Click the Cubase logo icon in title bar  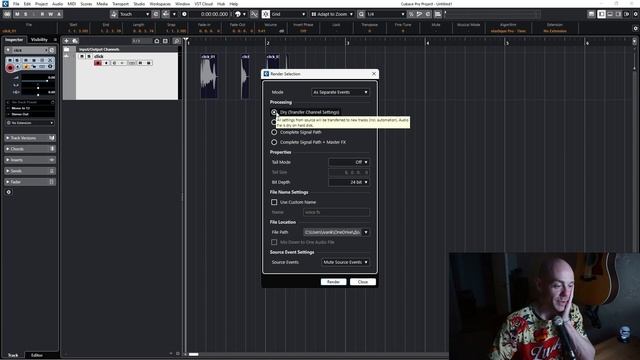pyautogui.click(x=5, y=4)
